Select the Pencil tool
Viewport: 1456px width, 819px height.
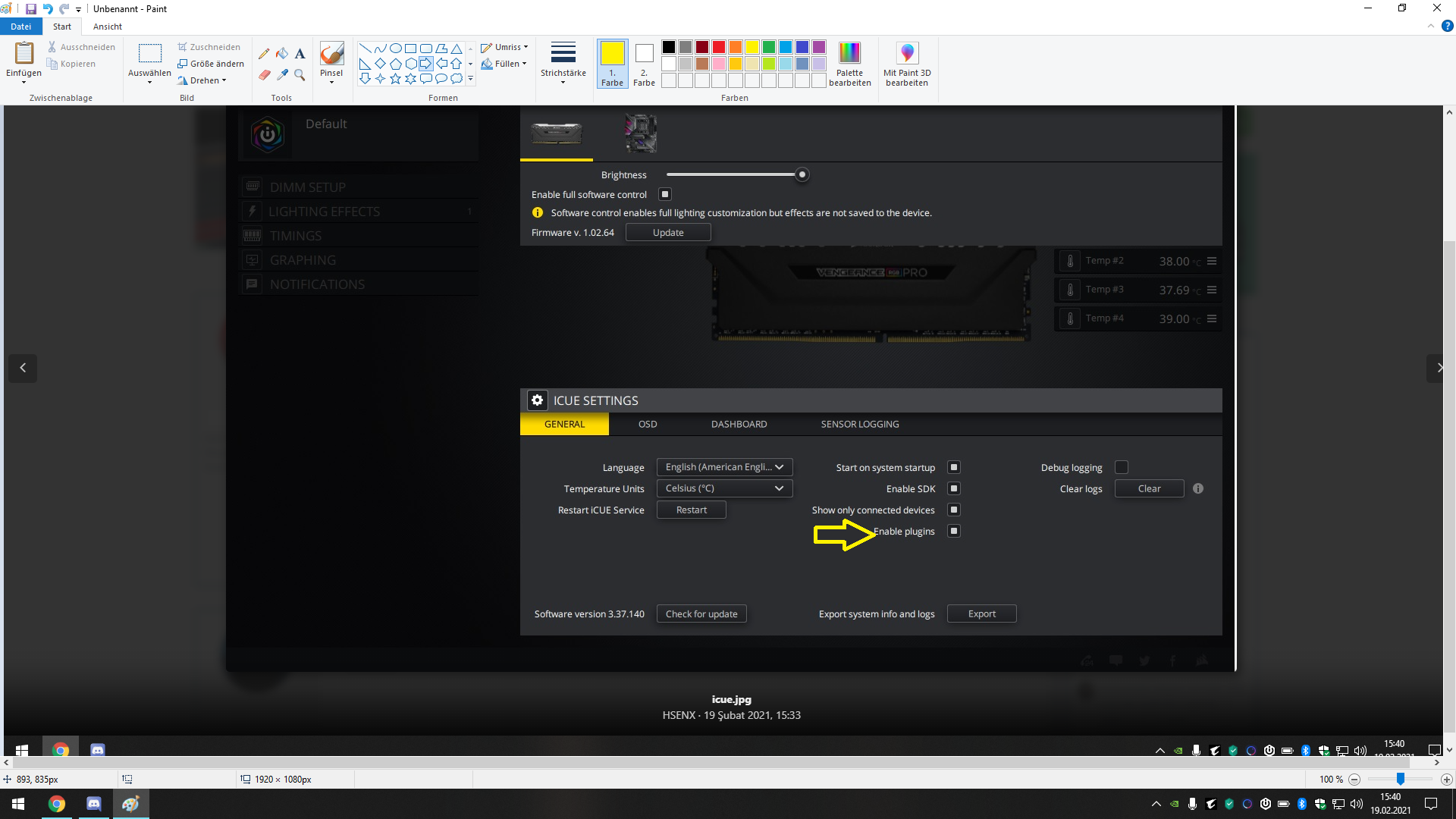[x=264, y=54]
